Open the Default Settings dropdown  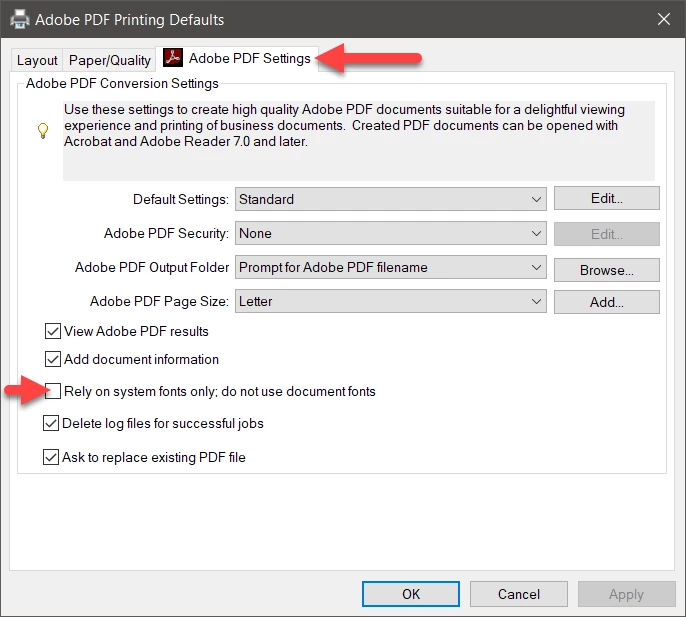coord(391,199)
